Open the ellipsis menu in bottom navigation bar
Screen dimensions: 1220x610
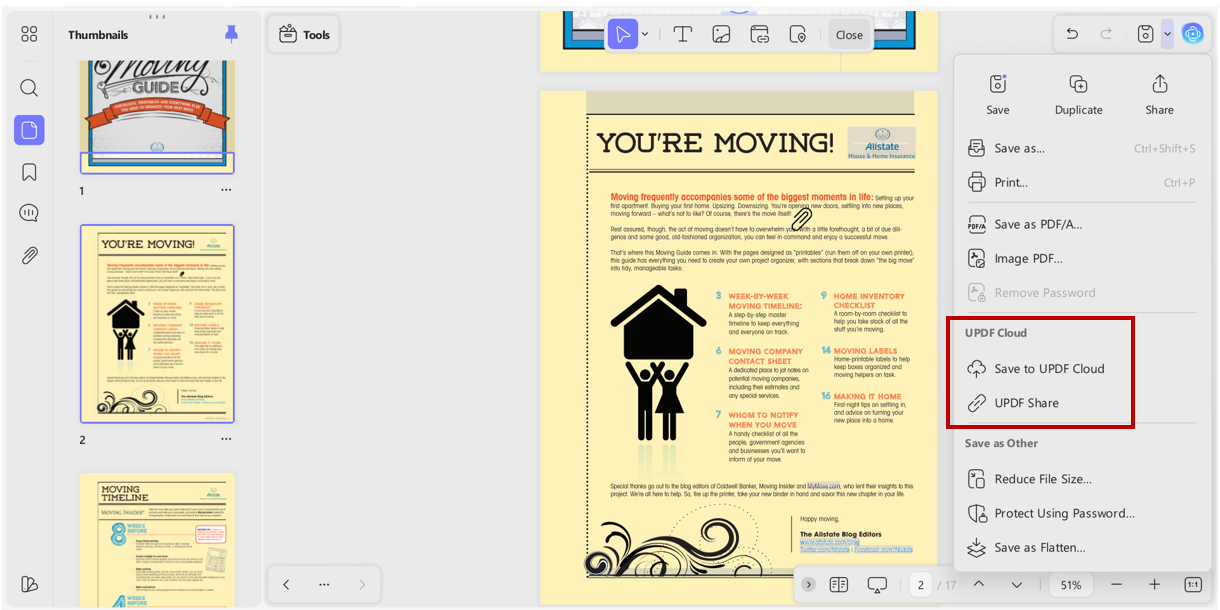click(x=324, y=584)
